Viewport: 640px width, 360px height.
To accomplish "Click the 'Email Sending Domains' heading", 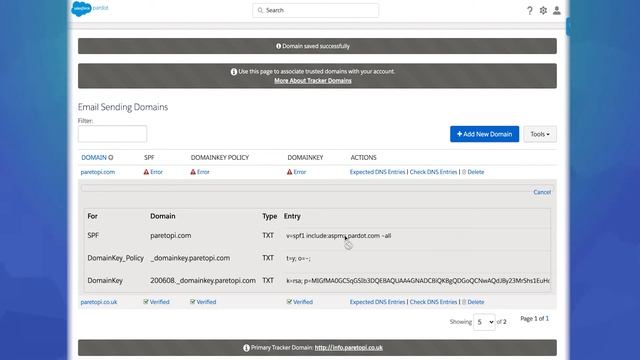I will point(123,107).
